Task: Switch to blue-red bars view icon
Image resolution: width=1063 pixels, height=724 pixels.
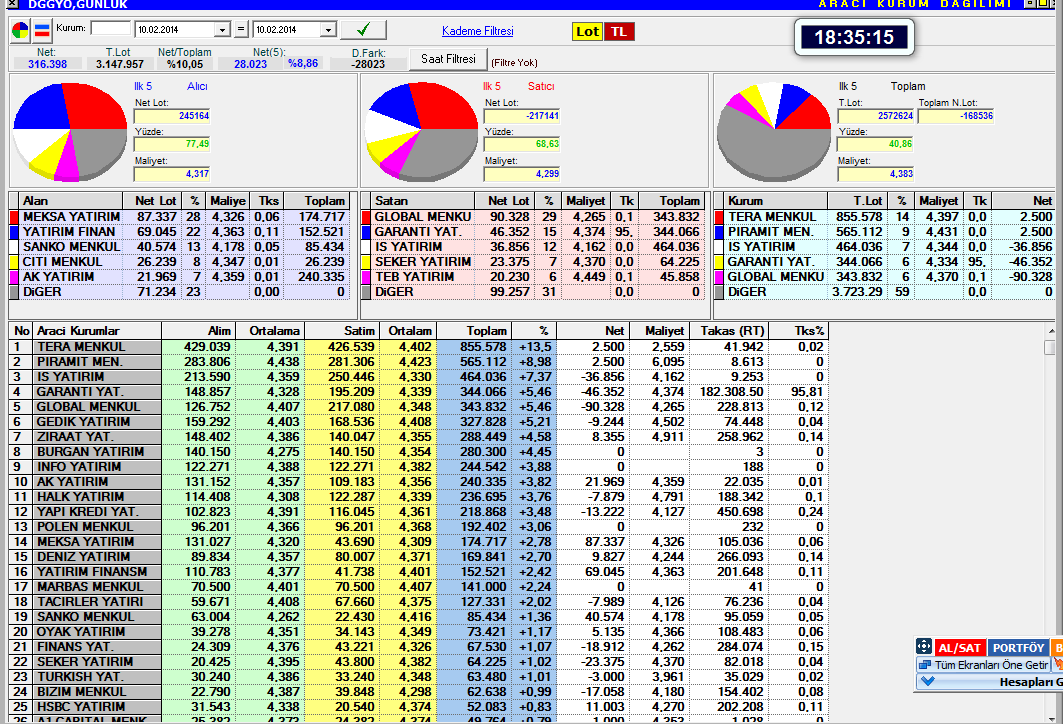Action: (42, 31)
